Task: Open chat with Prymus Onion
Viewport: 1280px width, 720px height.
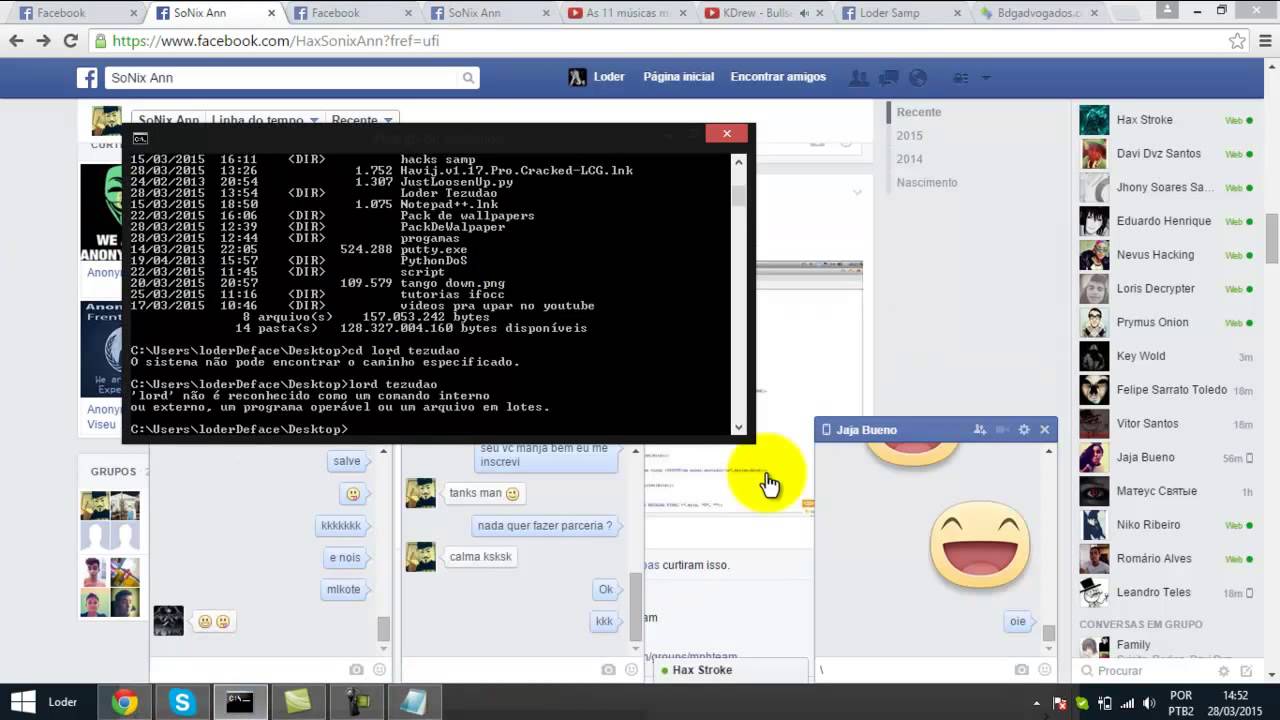Action: [1166, 323]
